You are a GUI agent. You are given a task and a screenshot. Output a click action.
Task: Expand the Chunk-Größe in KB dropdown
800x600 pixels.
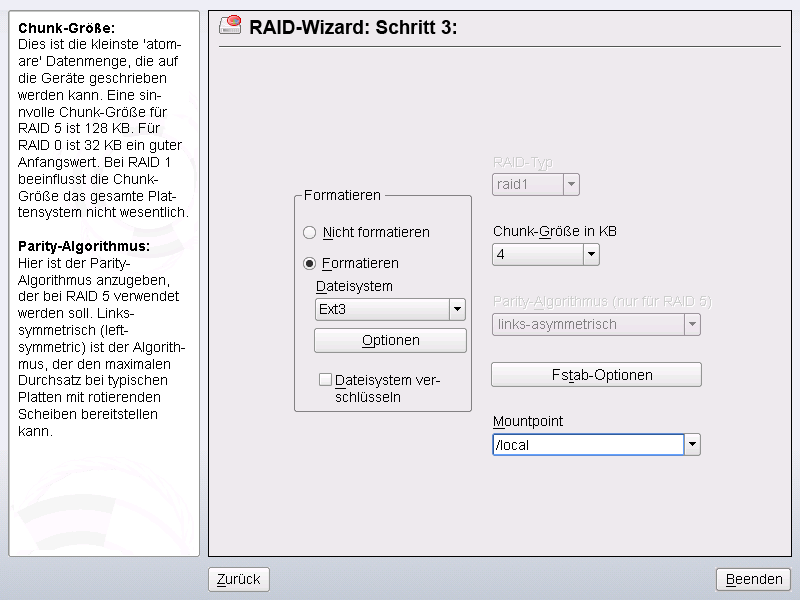pos(591,255)
